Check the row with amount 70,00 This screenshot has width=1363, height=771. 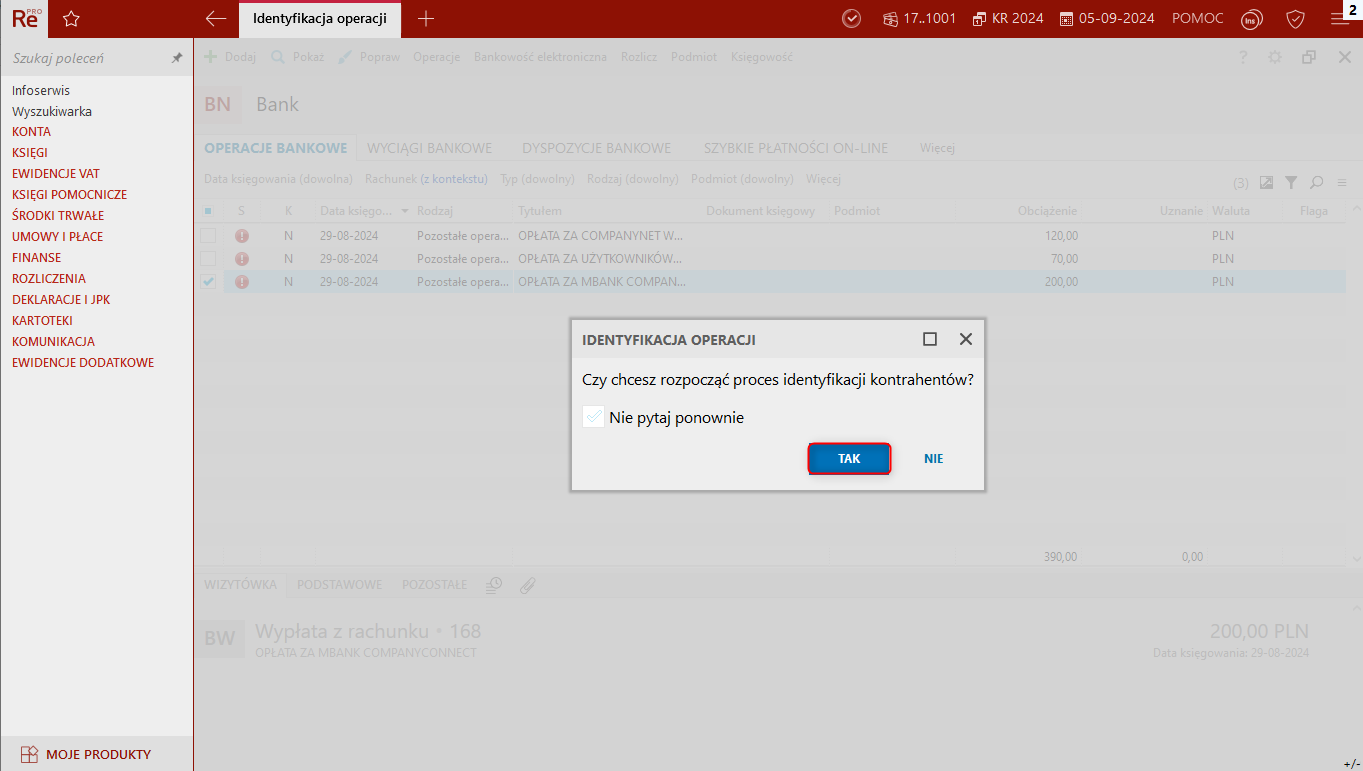pos(208,259)
